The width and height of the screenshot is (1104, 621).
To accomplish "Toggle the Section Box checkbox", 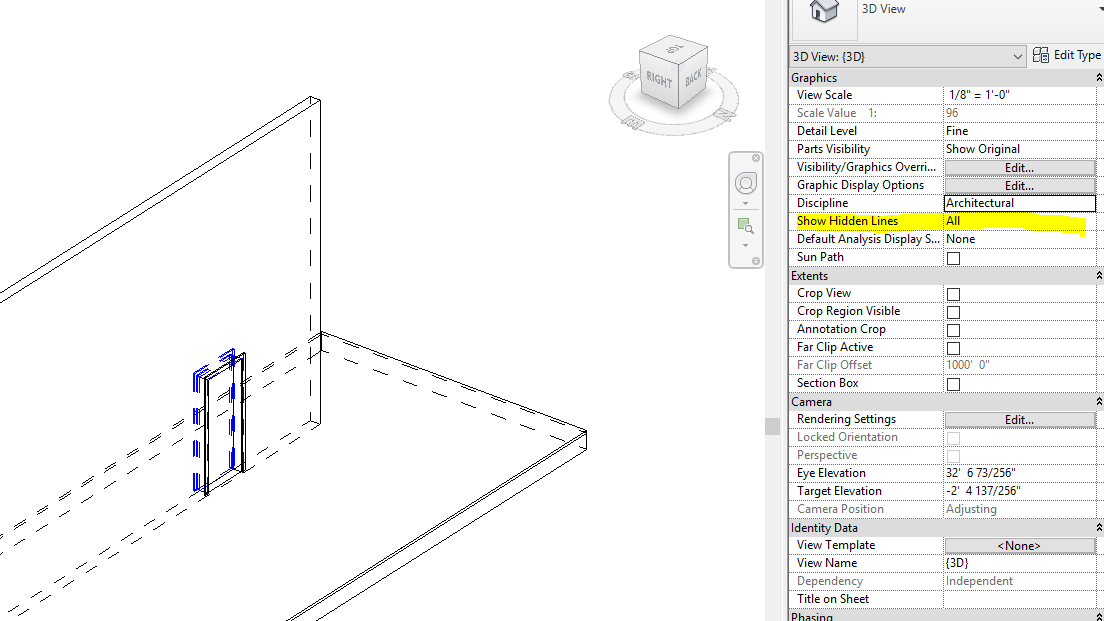I will (955, 383).
